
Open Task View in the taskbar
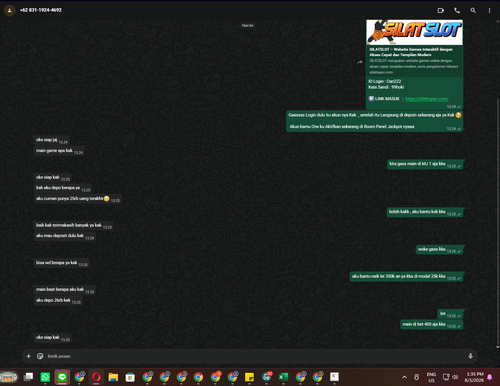[28, 377]
